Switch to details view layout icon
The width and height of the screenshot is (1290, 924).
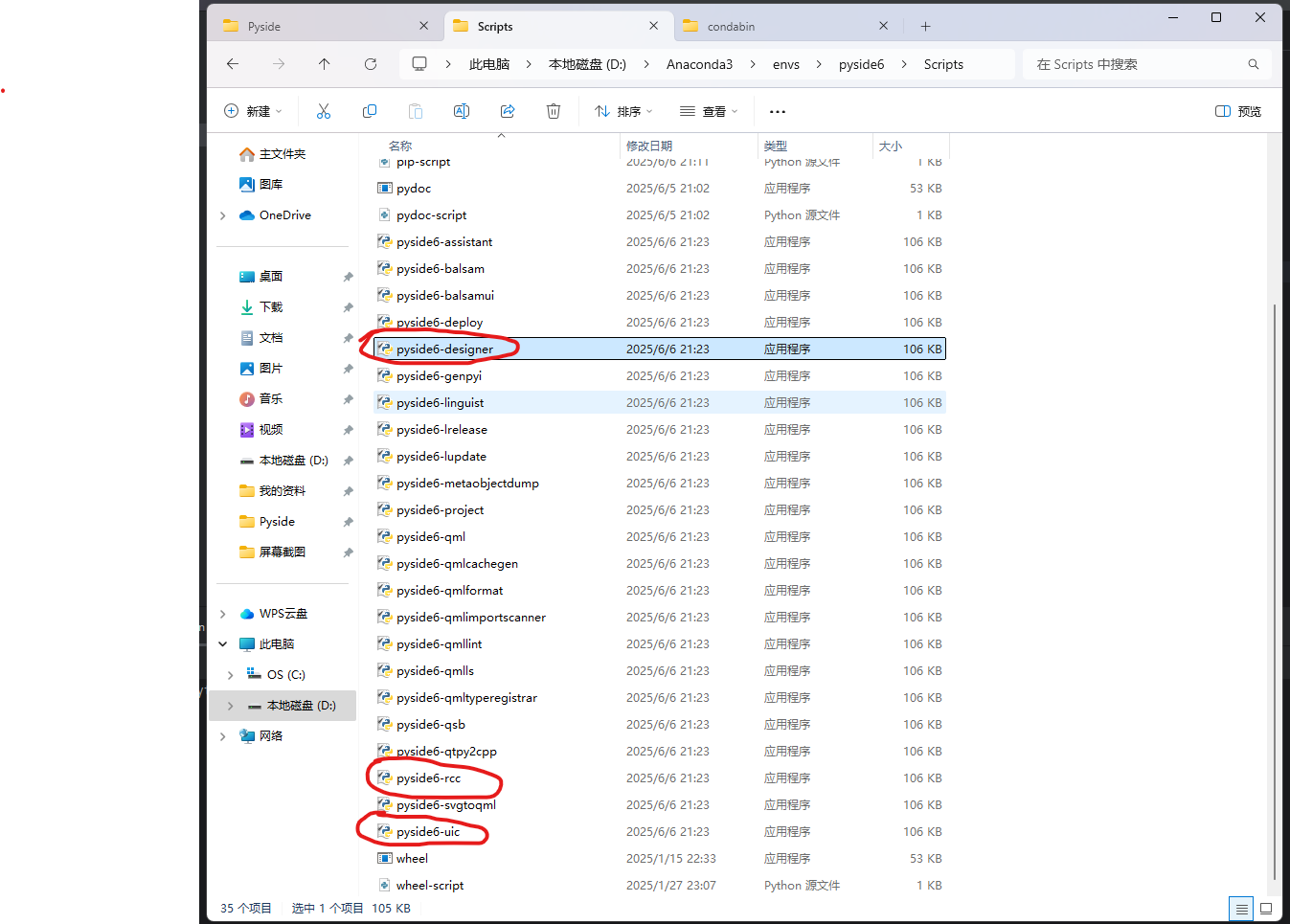[1241, 909]
